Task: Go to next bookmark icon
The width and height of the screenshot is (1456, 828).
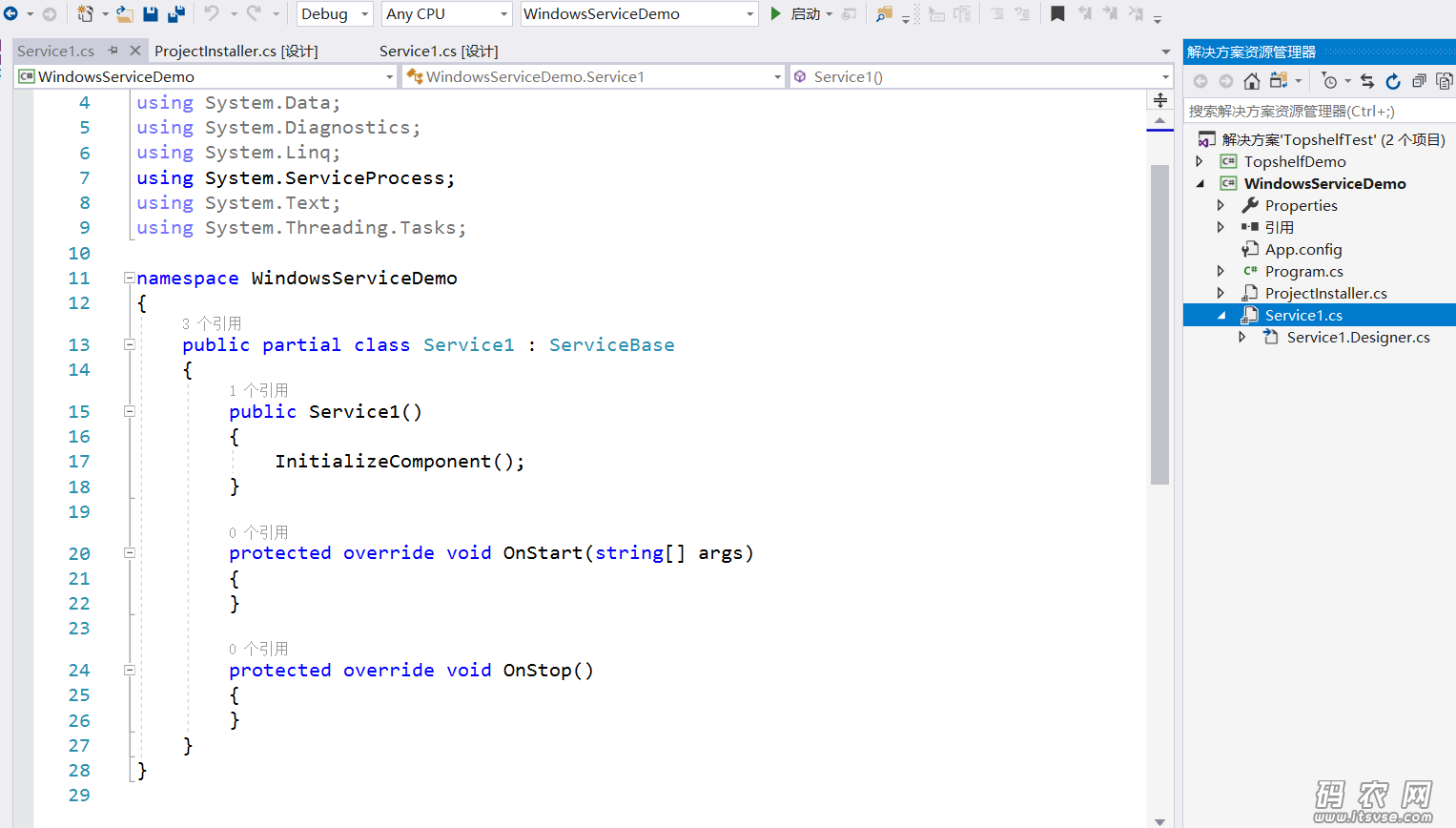Action: point(1110,14)
